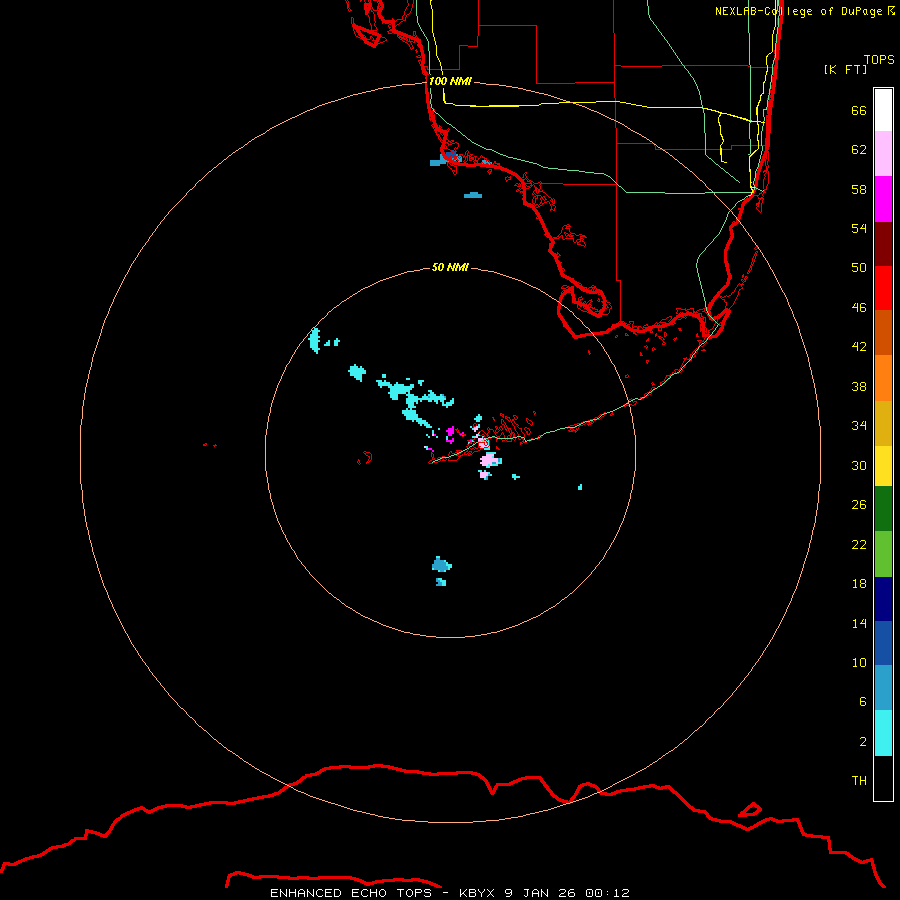The height and width of the screenshot is (900, 900).
Task: Click the 62 value on the legend
Action: click(x=859, y=150)
